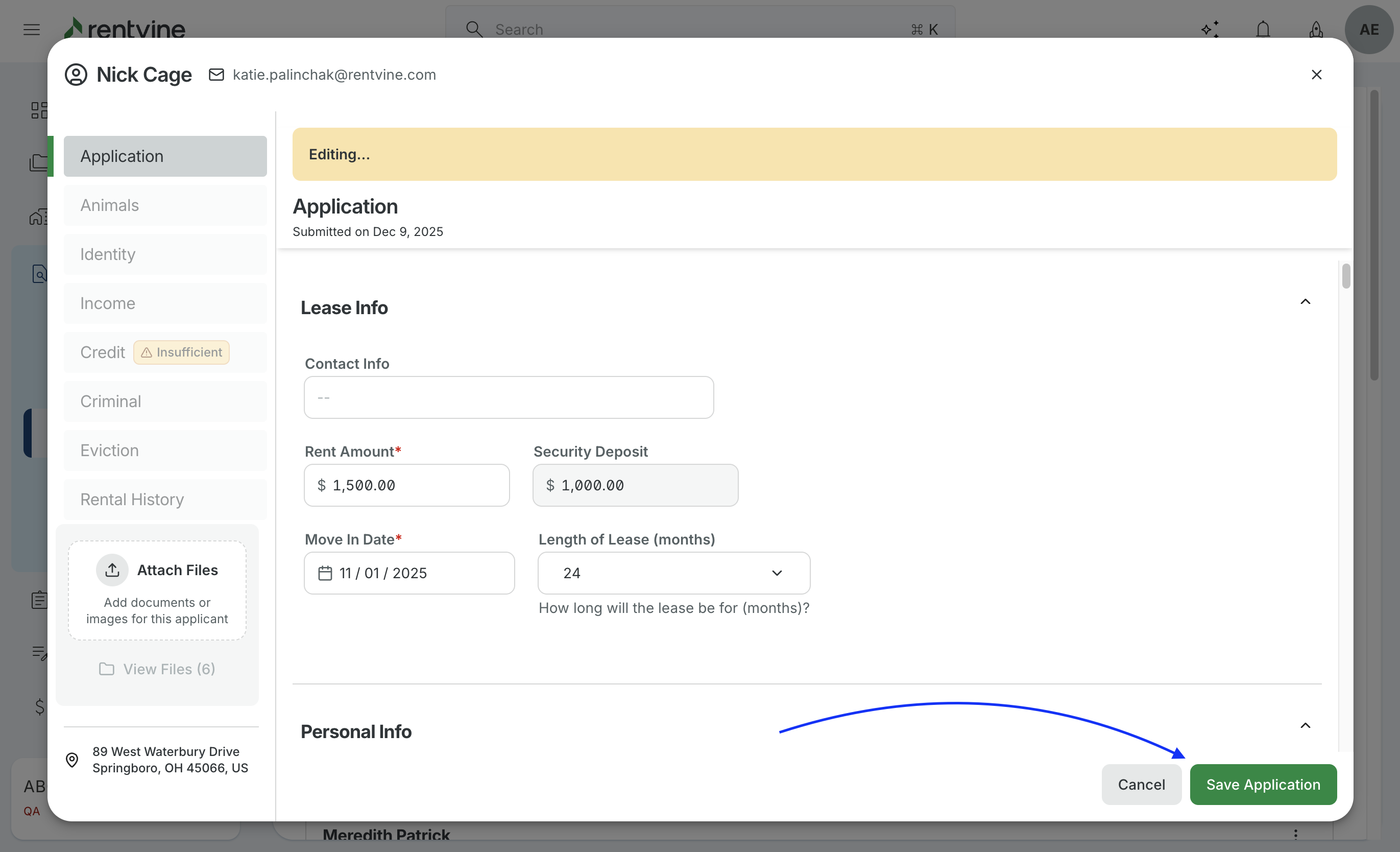
Task: Open the rocket launch icon
Action: [x=1315, y=29]
